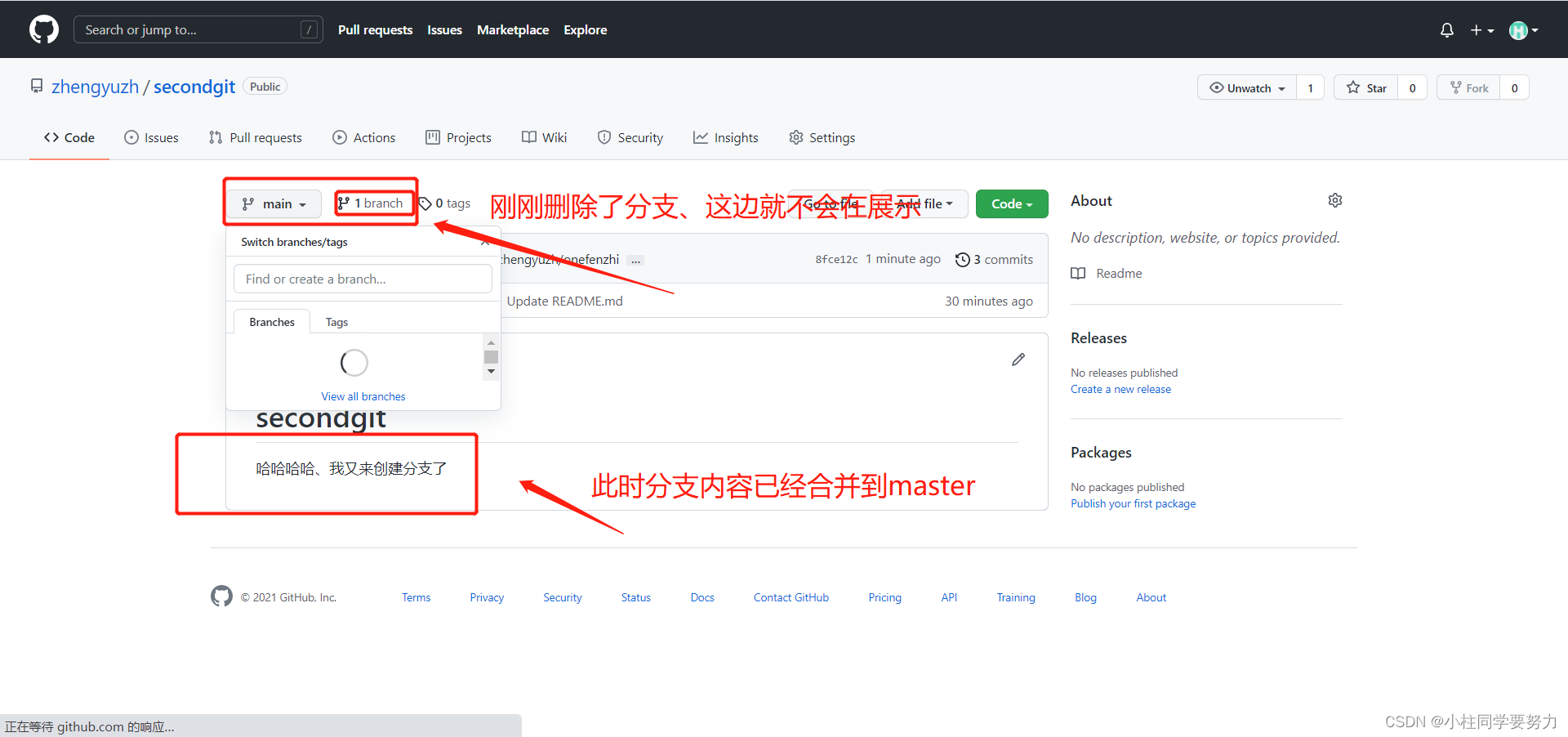Expand the main branch selector

point(274,203)
